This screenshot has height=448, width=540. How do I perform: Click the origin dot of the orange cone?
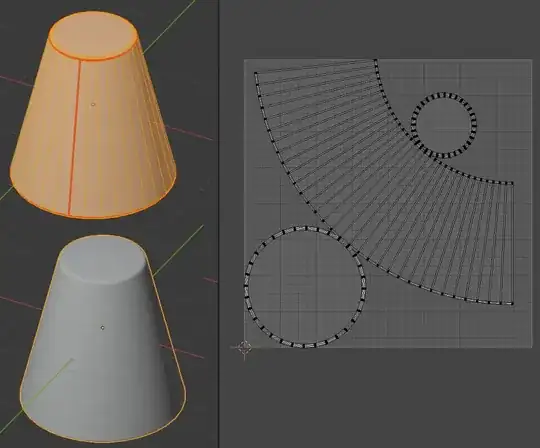click(x=93, y=104)
